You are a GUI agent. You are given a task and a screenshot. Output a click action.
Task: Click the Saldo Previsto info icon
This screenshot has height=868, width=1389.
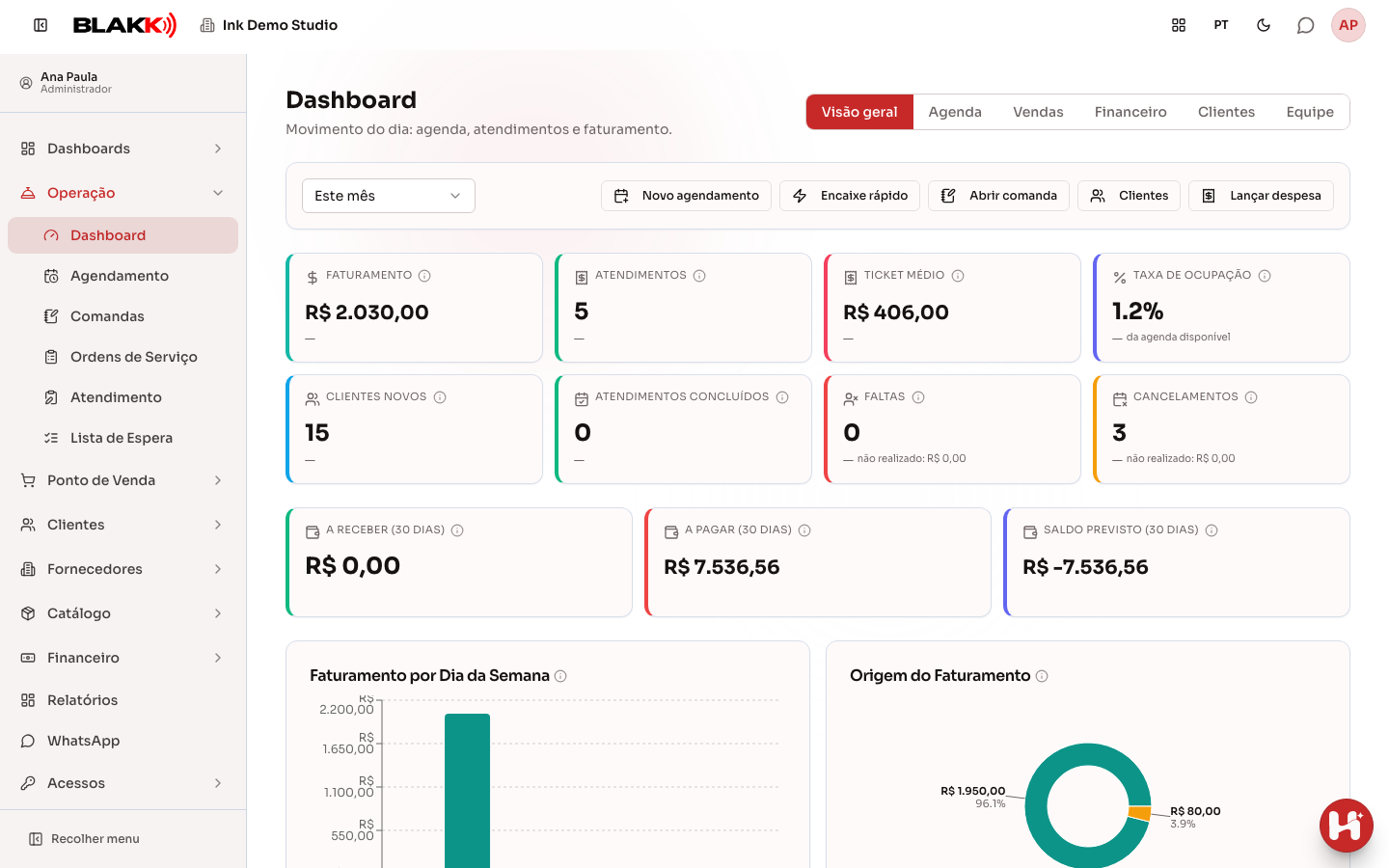coord(1212,530)
